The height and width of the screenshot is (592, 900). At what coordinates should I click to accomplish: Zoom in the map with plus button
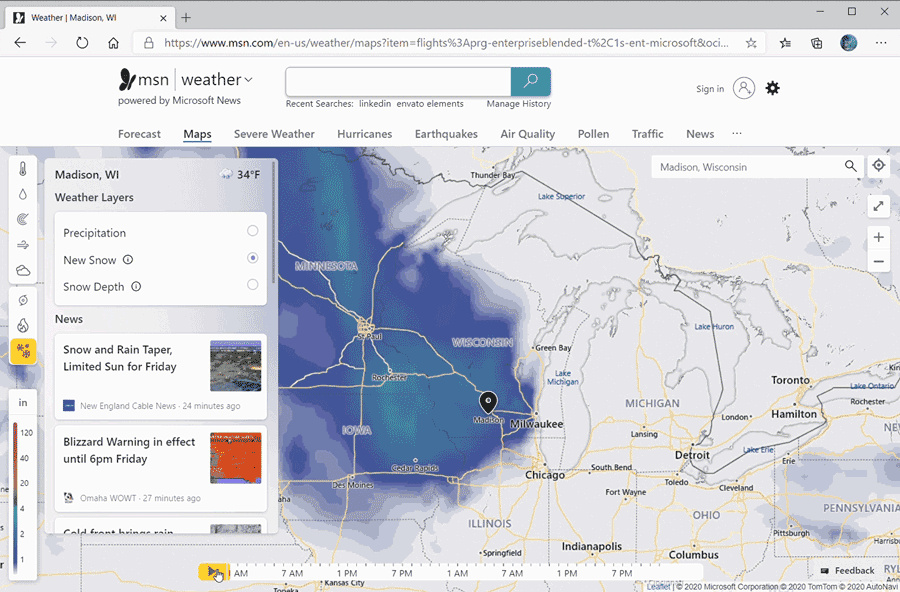[878, 237]
